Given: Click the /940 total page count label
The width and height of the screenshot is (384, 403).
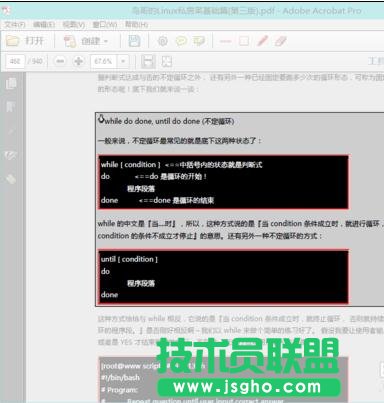Looking at the screenshot, I should click(35, 61).
